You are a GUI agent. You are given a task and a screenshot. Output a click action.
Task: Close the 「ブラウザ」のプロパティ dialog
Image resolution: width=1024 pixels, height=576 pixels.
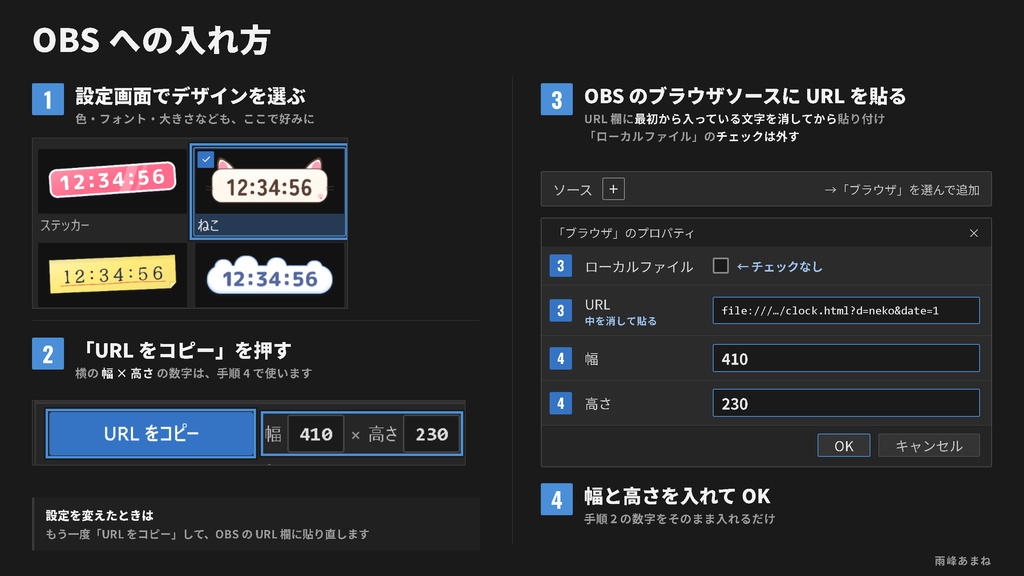coord(974,233)
